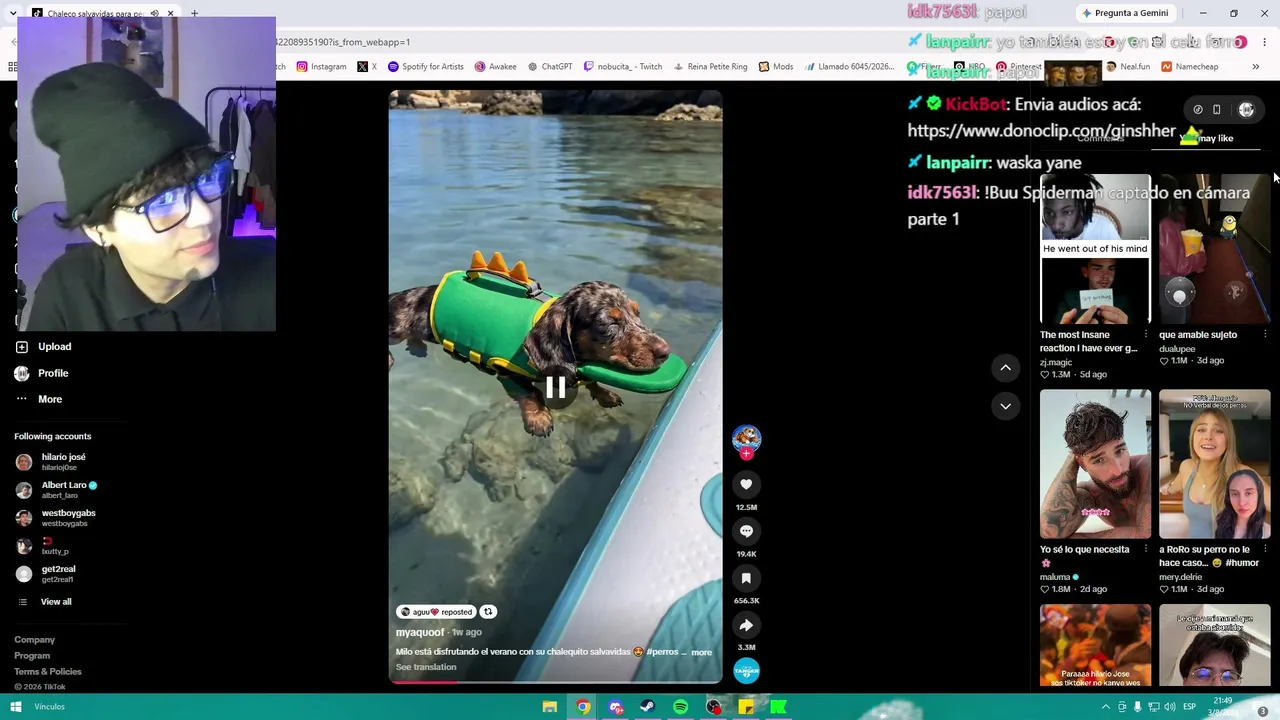Open the More menu in sidebar
The height and width of the screenshot is (720, 1280).
38,399
